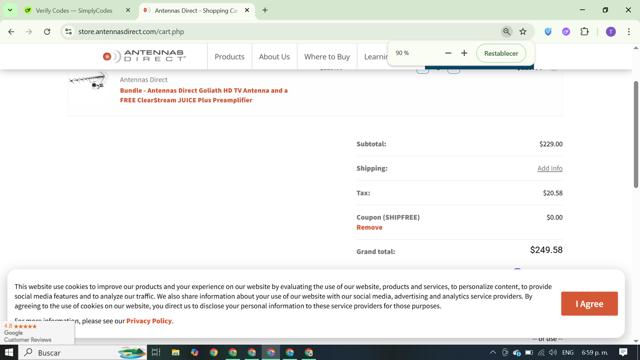This screenshot has width=640, height=360.
Task: Open the blue shield extension
Action: click(548, 31)
